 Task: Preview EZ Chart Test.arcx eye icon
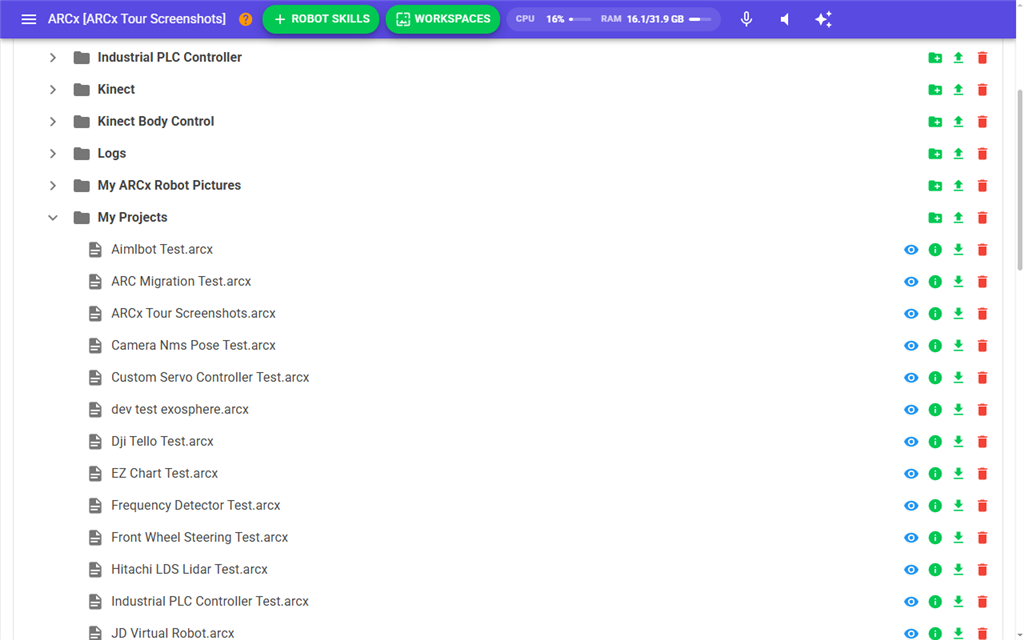911,473
